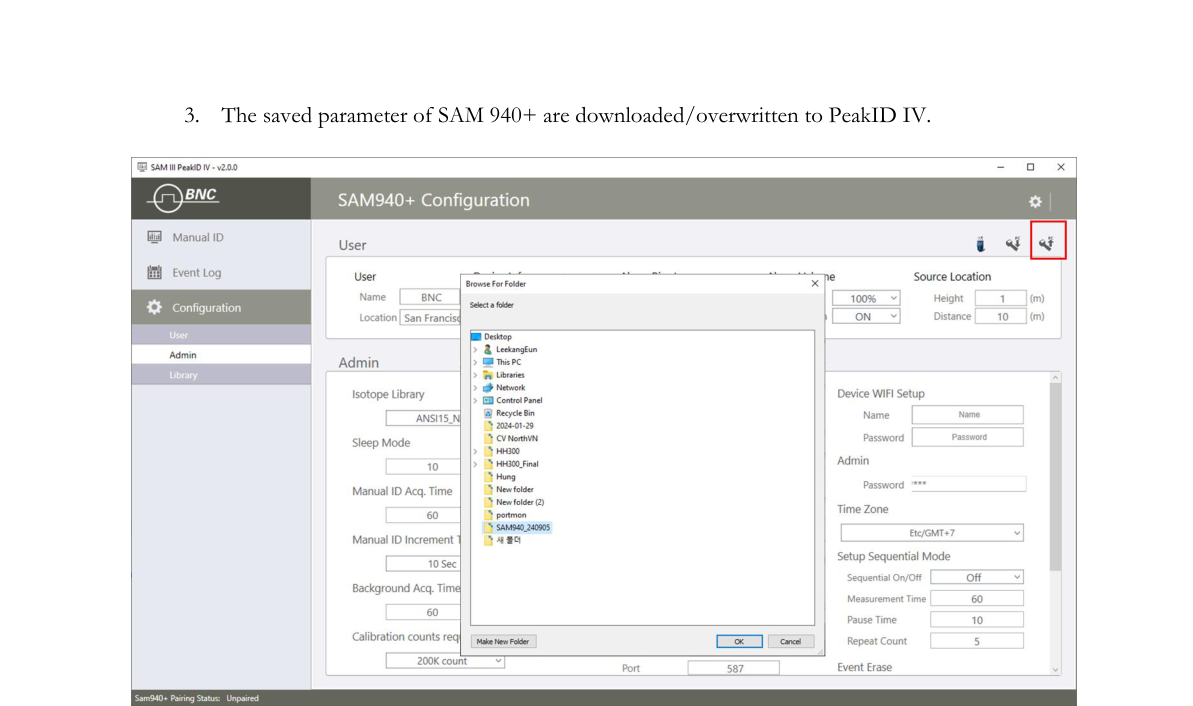Open the User configuration sub-item

click(221, 335)
